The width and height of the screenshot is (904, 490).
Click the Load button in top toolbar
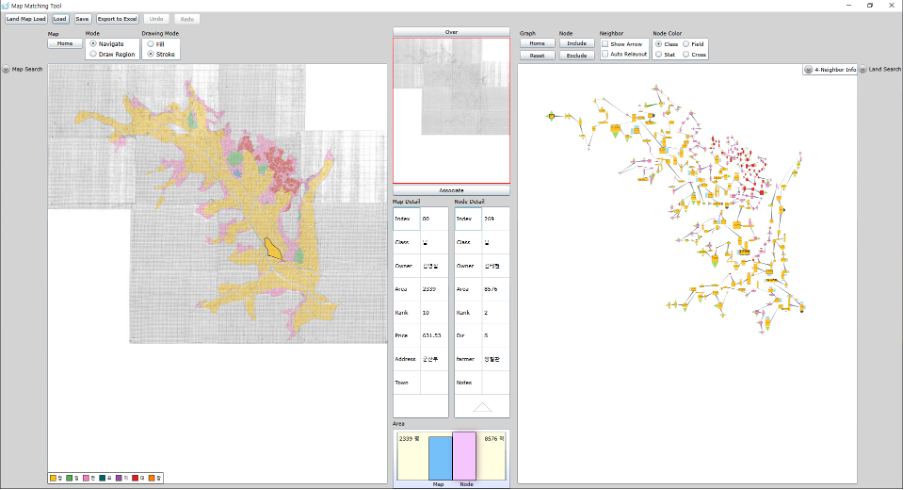60,19
